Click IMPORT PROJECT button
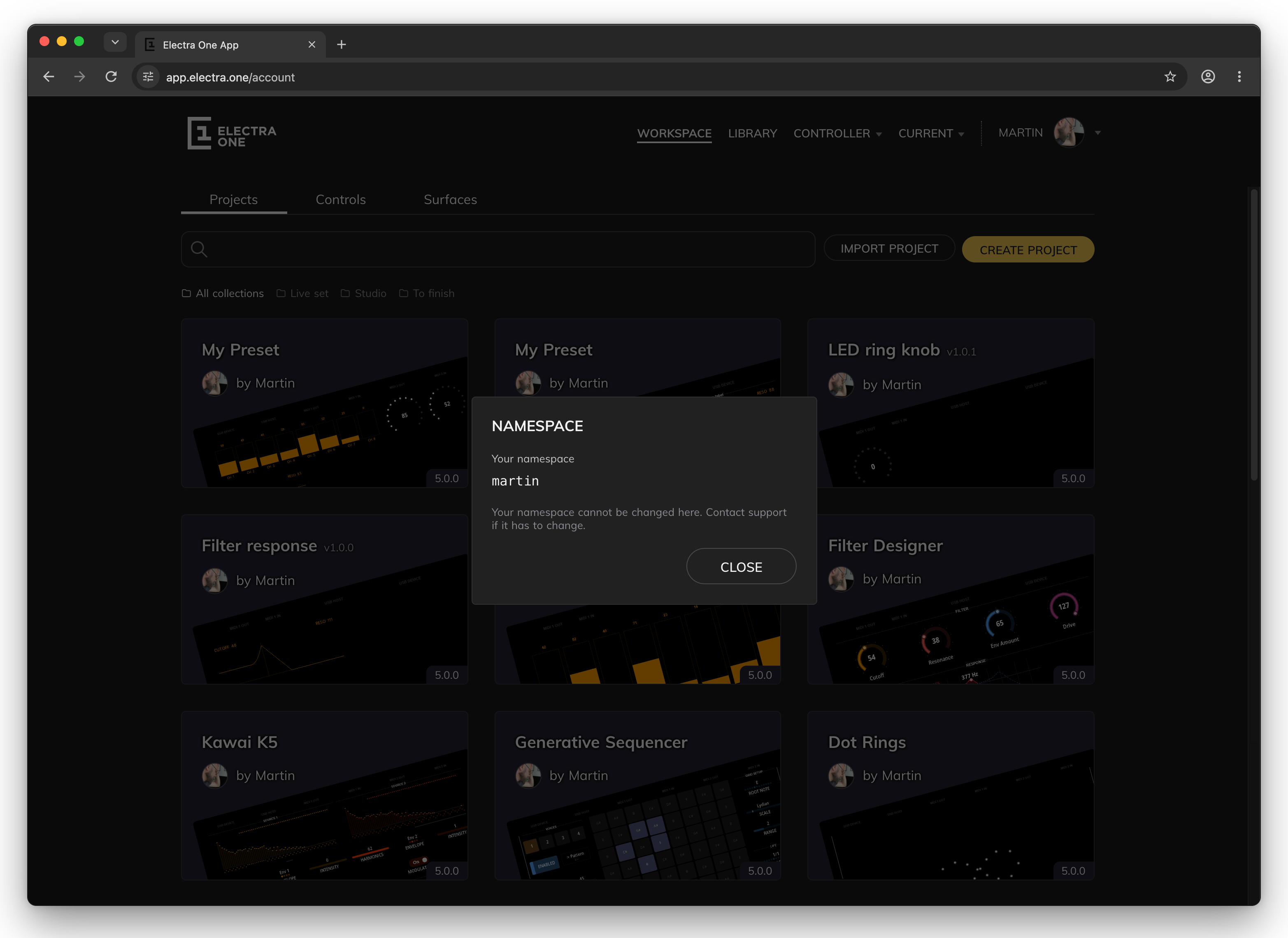Image resolution: width=1288 pixels, height=938 pixels. click(889, 249)
